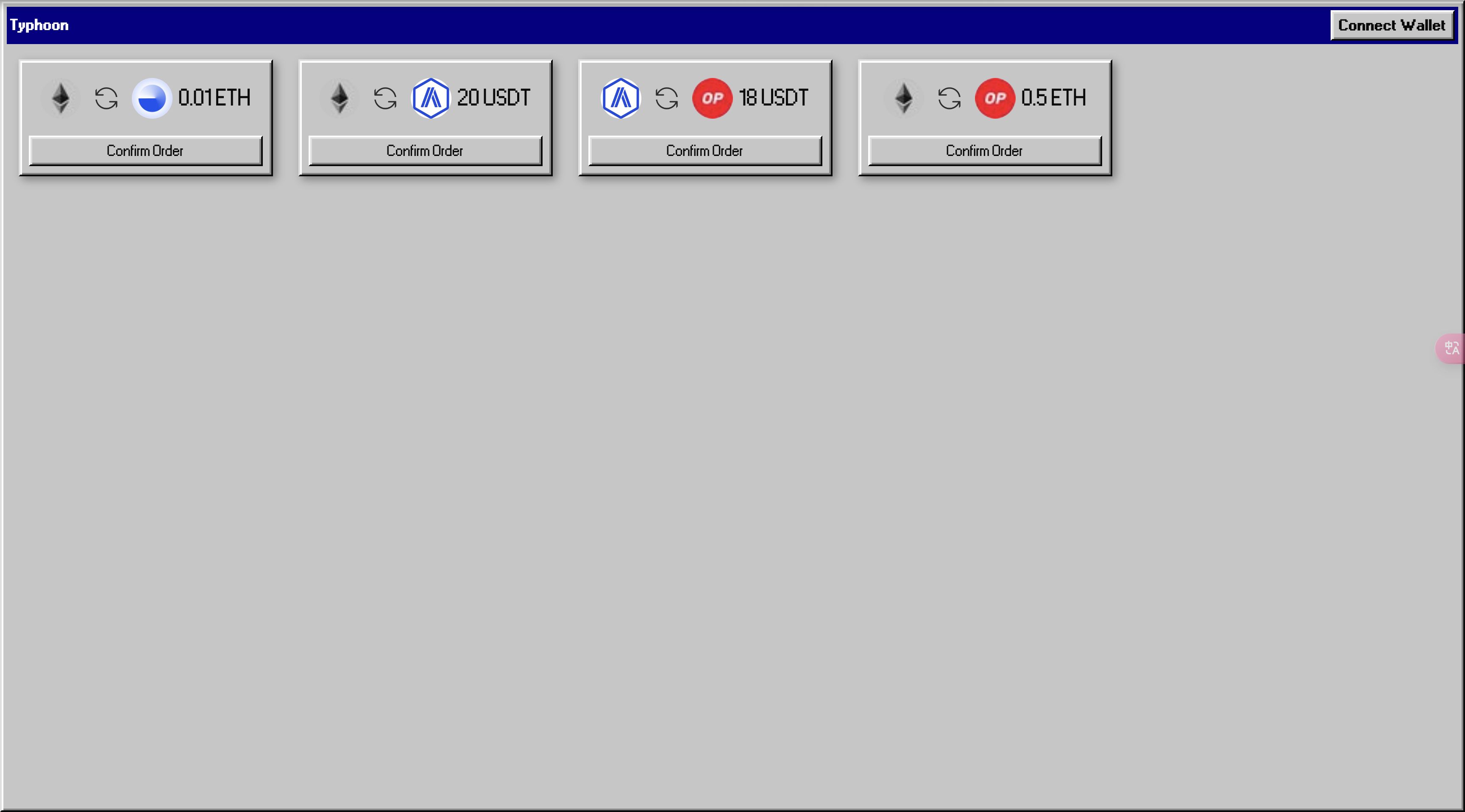This screenshot has height=812, width=1465.
Task: Confirm Order on the 0.5 ETH card
Action: point(984,151)
